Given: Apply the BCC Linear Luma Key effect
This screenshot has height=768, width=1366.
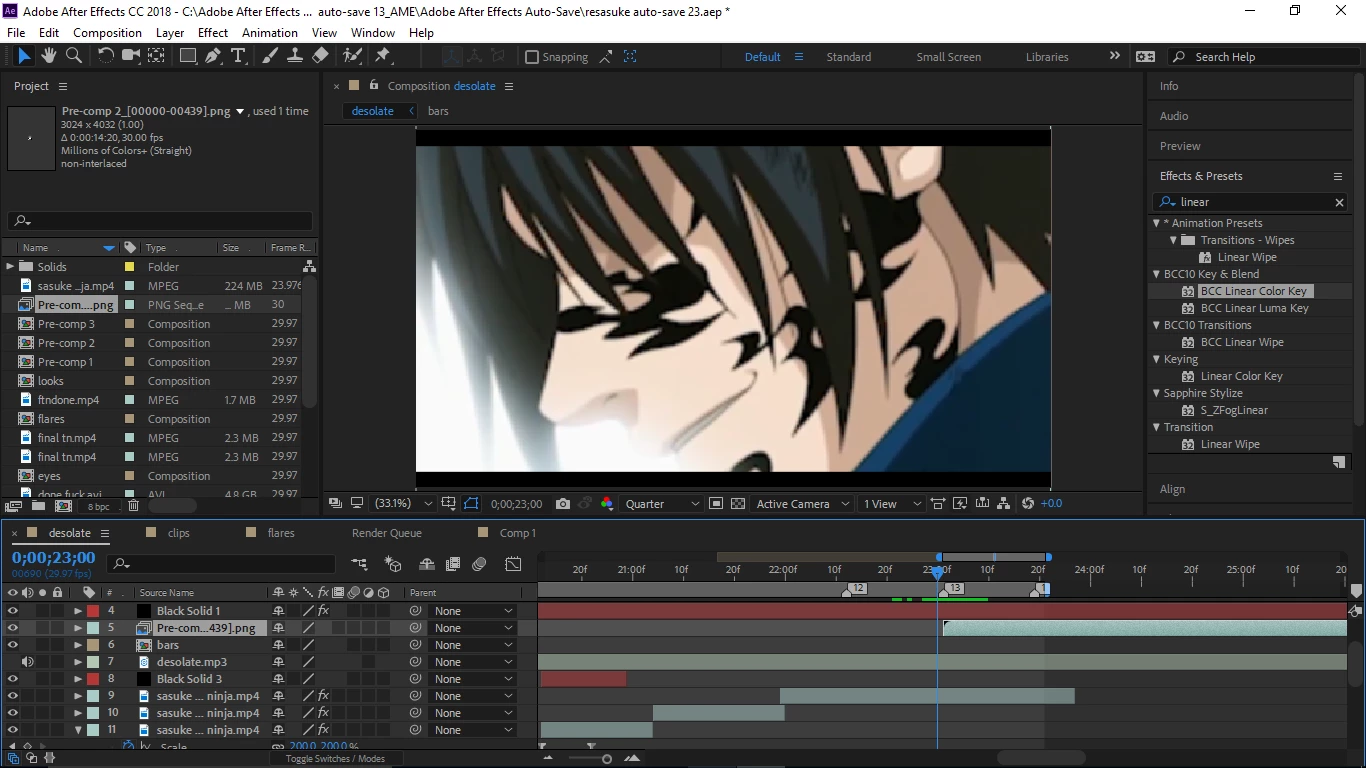Looking at the screenshot, I should (1254, 308).
